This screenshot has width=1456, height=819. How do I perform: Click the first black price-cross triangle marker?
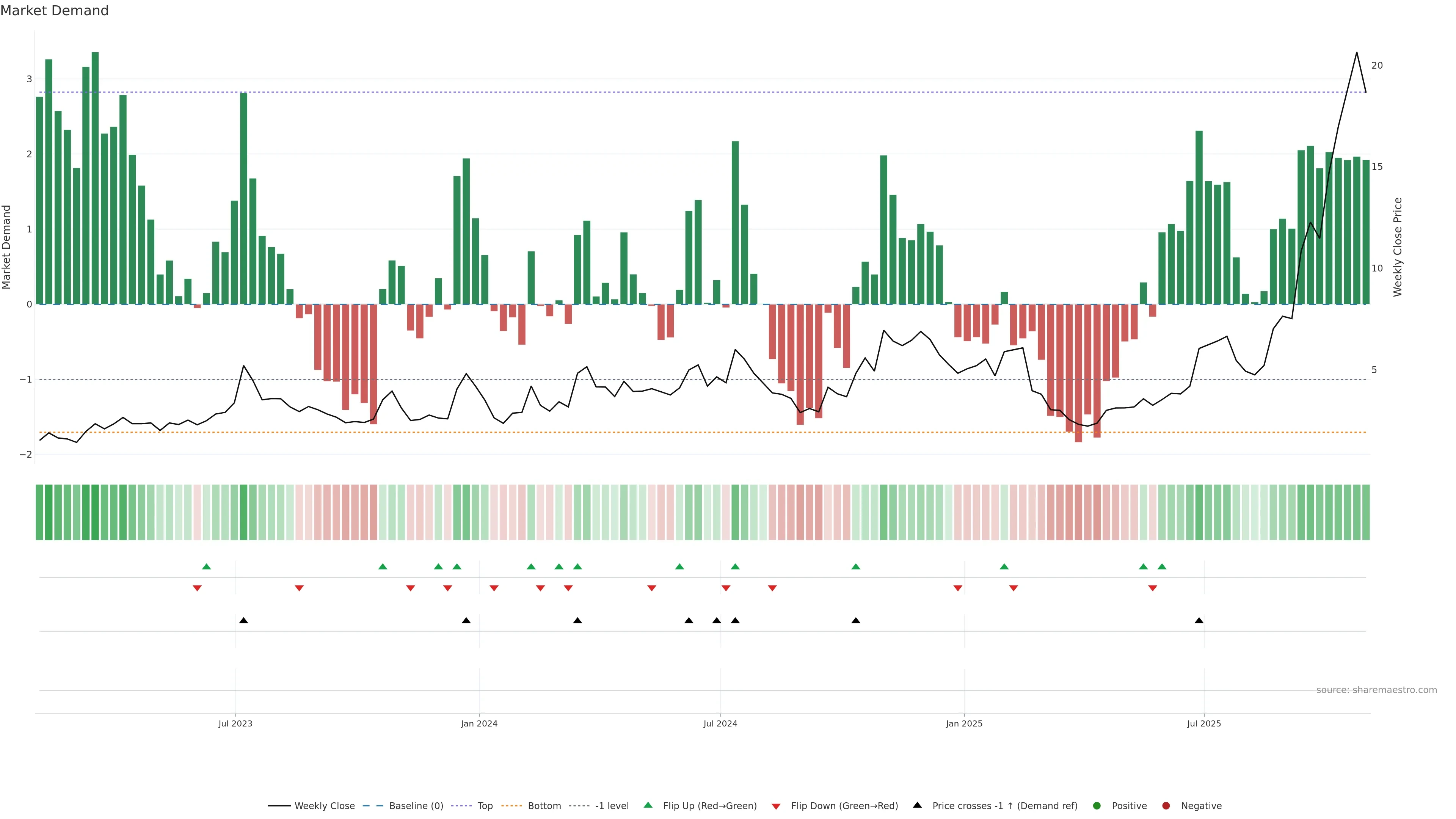(x=243, y=621)
